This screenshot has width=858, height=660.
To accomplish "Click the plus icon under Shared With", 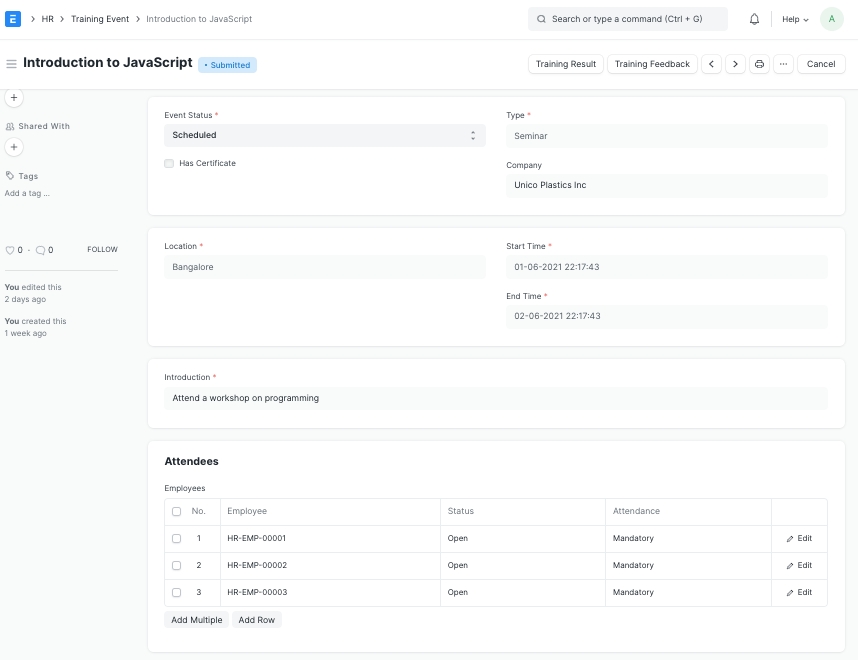I will [x=14, y=147].
